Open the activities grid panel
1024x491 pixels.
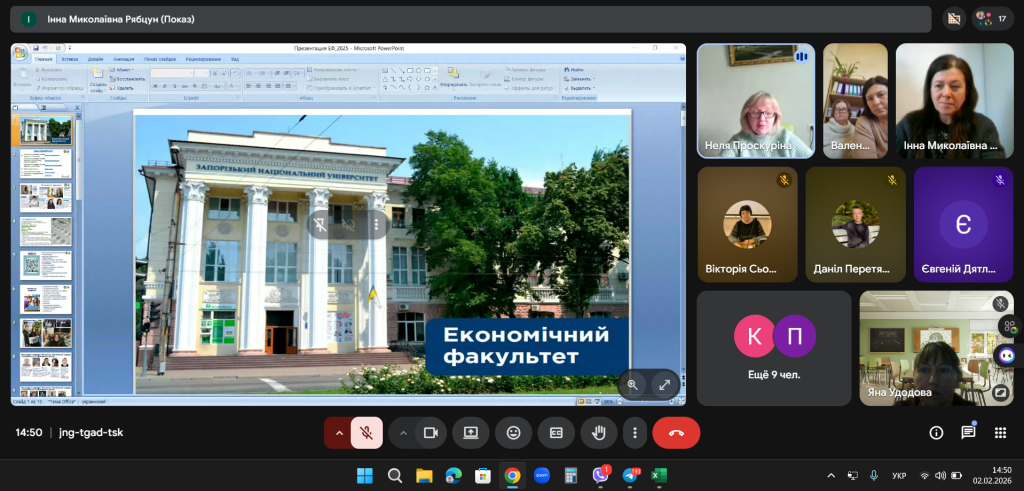(999, 432)
